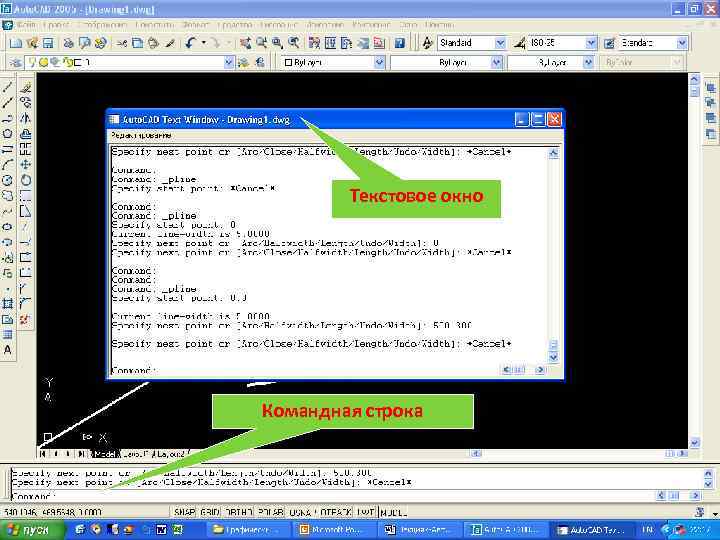Toggle LWT lineweight display
720x540 pixels.
click(x=366, y=512)
